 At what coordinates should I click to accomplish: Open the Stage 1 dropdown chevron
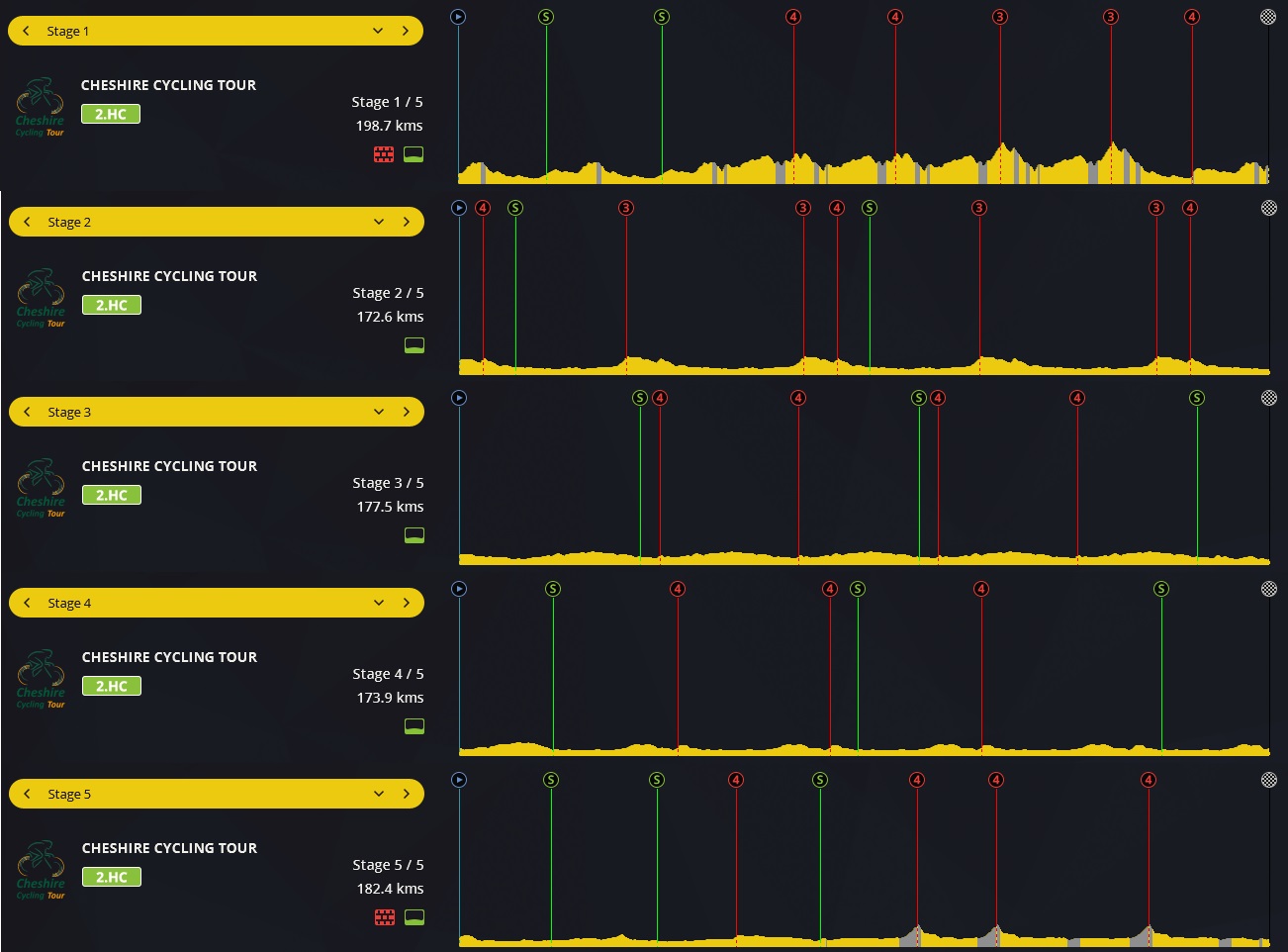pyautogui.click(x=378, y=31)
